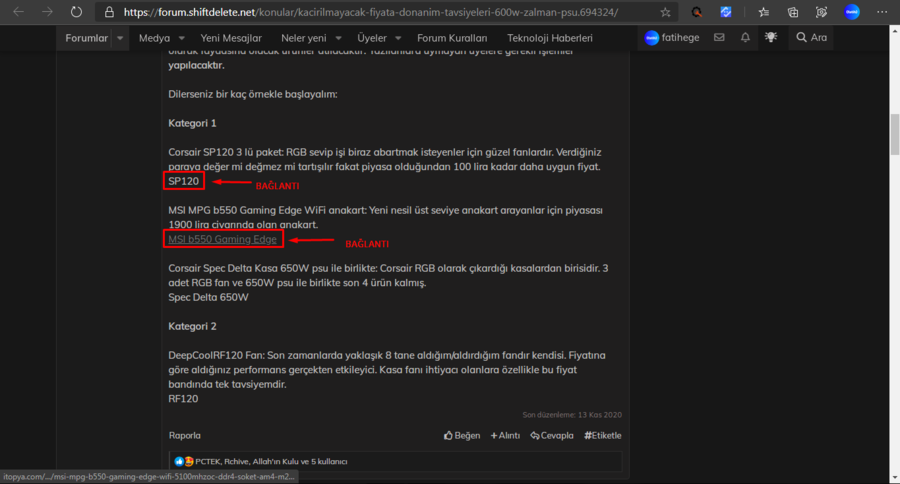Open the fatihege user account menu

click(x=672, y=38)
